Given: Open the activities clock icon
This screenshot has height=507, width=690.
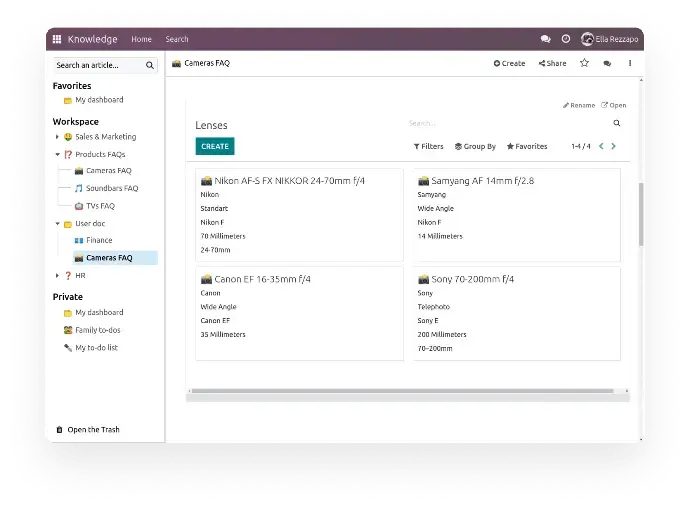Looking at the screenshot, I should [x=565, y=39].
